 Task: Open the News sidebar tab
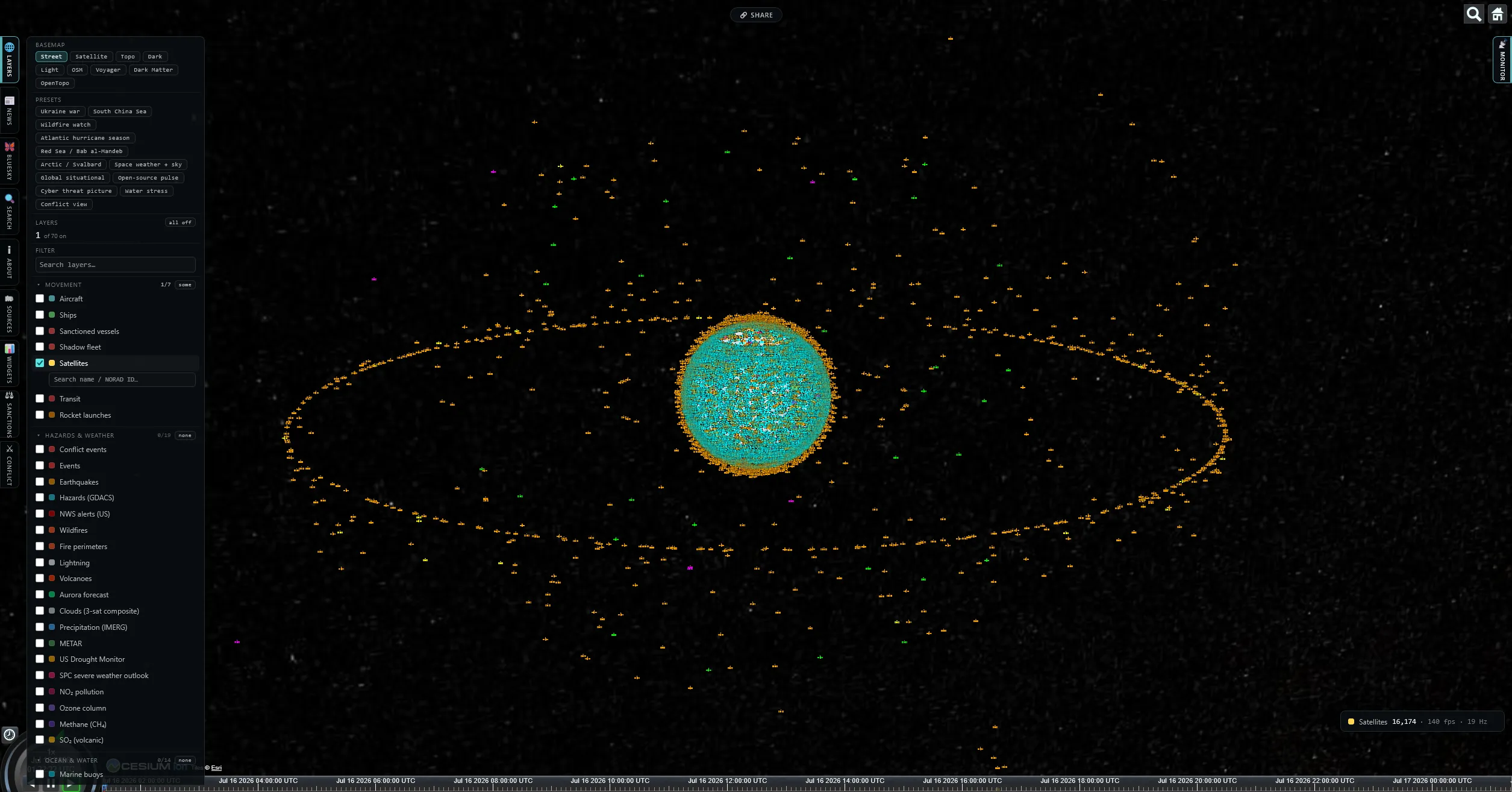point(9,110)
